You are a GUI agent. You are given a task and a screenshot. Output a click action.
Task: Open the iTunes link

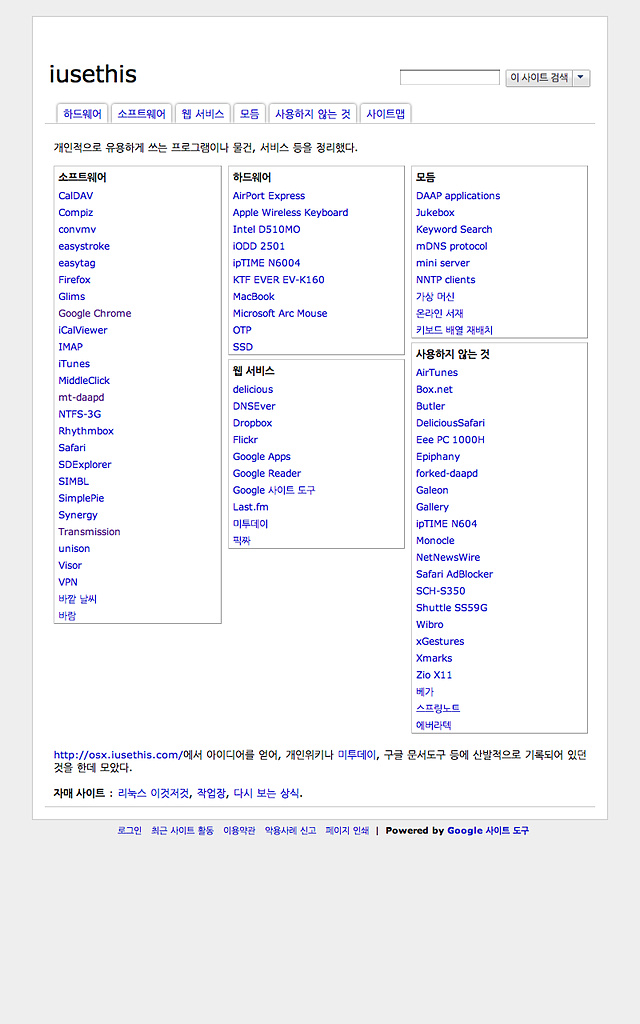tap(74, 364)
